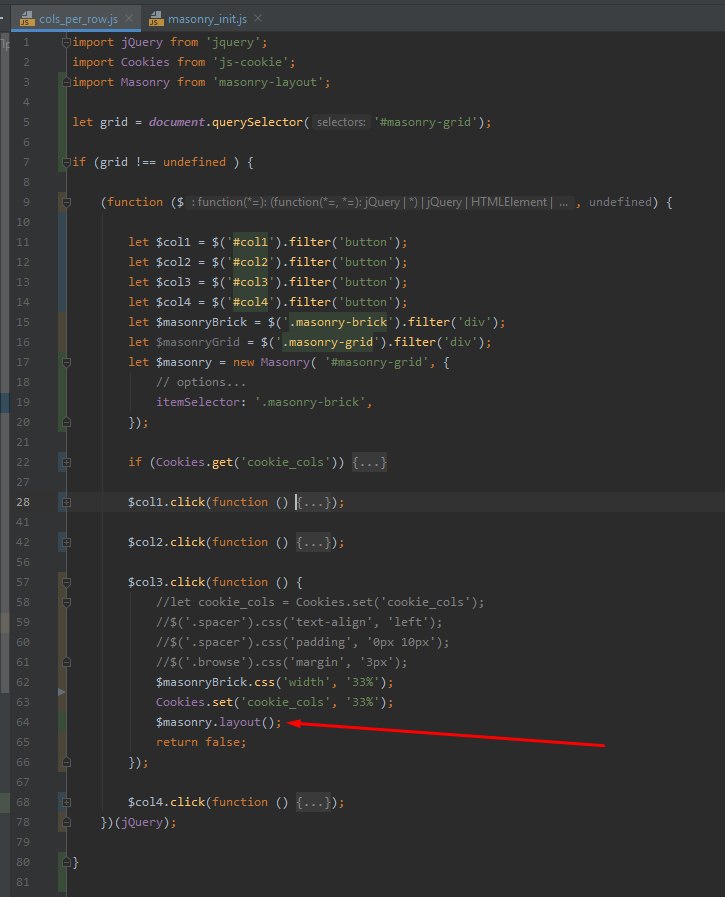Click the folded {...} placeholder in $col2.click
Viewport: 725px width, 897px height.
(x=313, y=542)
